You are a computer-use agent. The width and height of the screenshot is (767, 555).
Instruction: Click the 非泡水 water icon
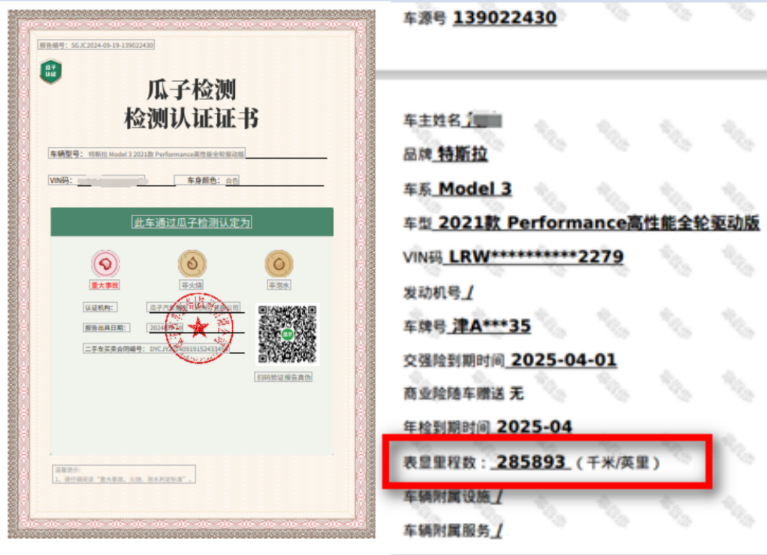click(x=279, y=264)
